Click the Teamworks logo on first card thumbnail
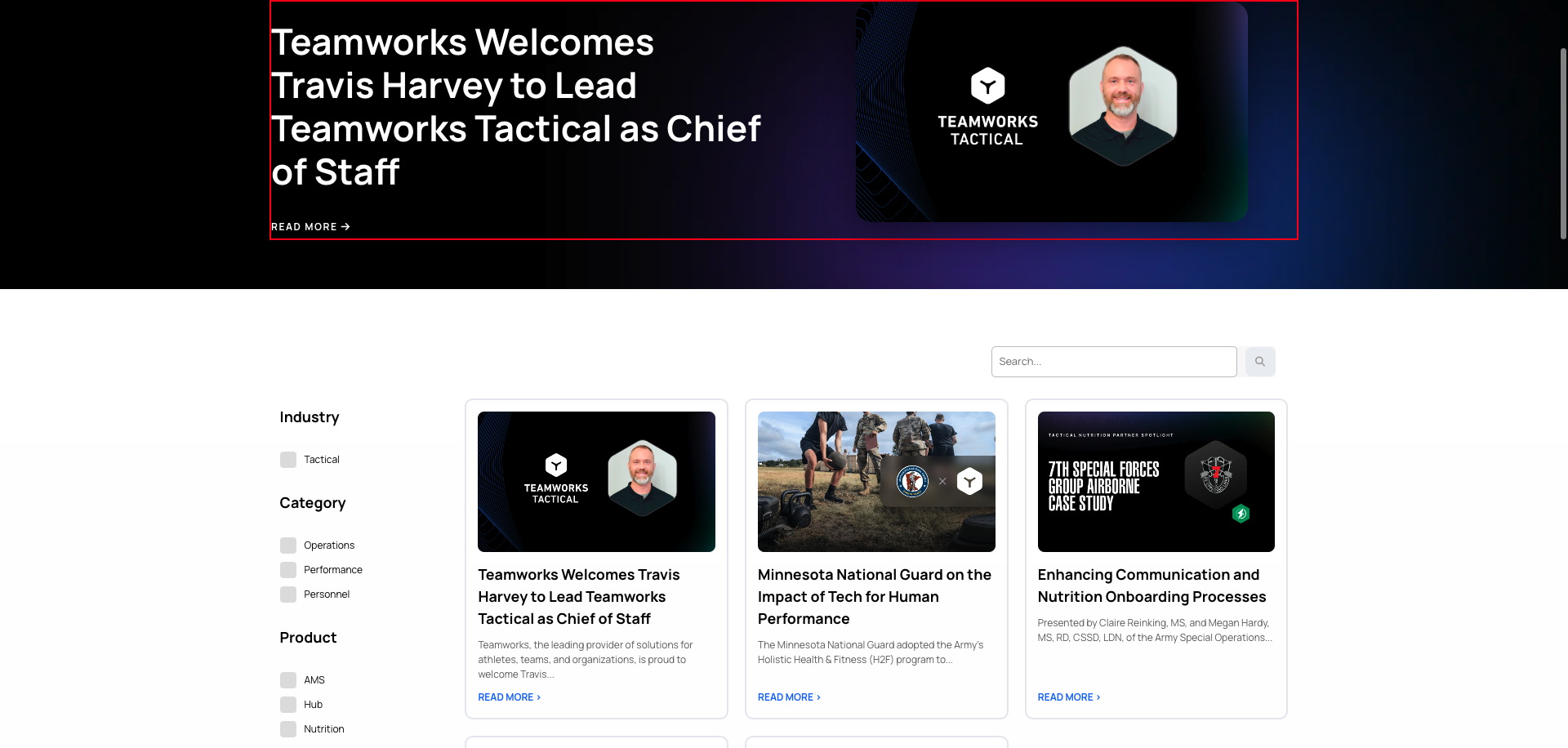Viewport: 1568px width, 748px height. tap(556, 478)
